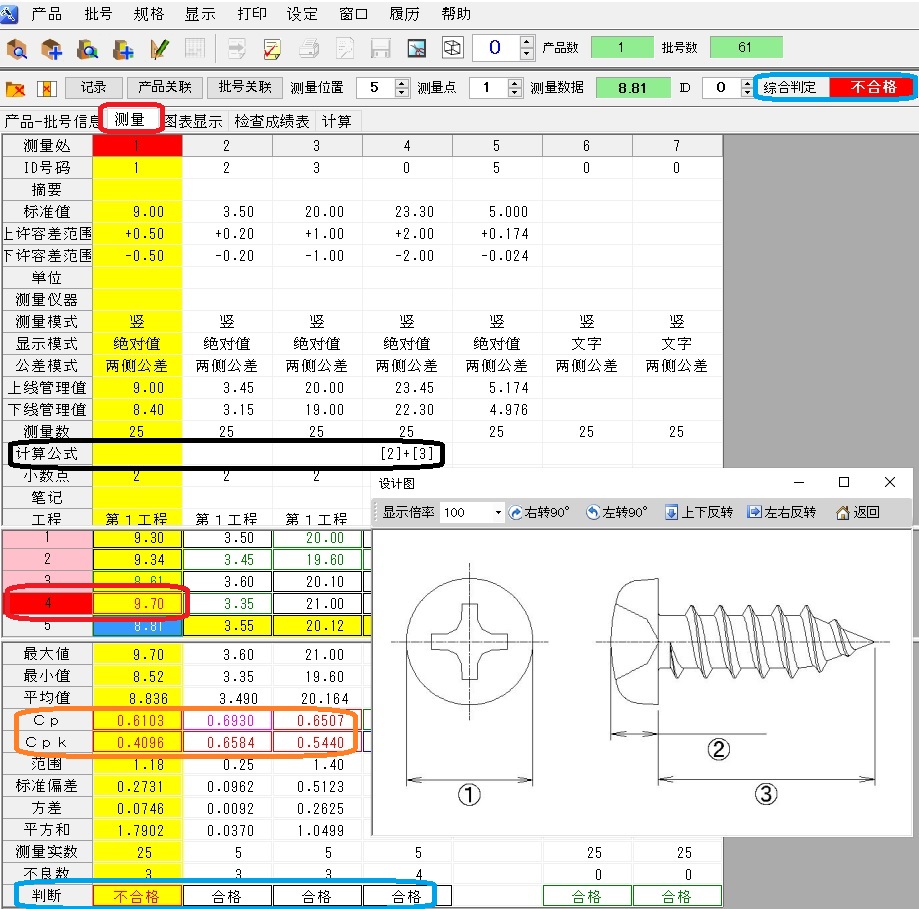Click the 测量点 number field
This screenshot has height=909, width=919.
(488, 88)
